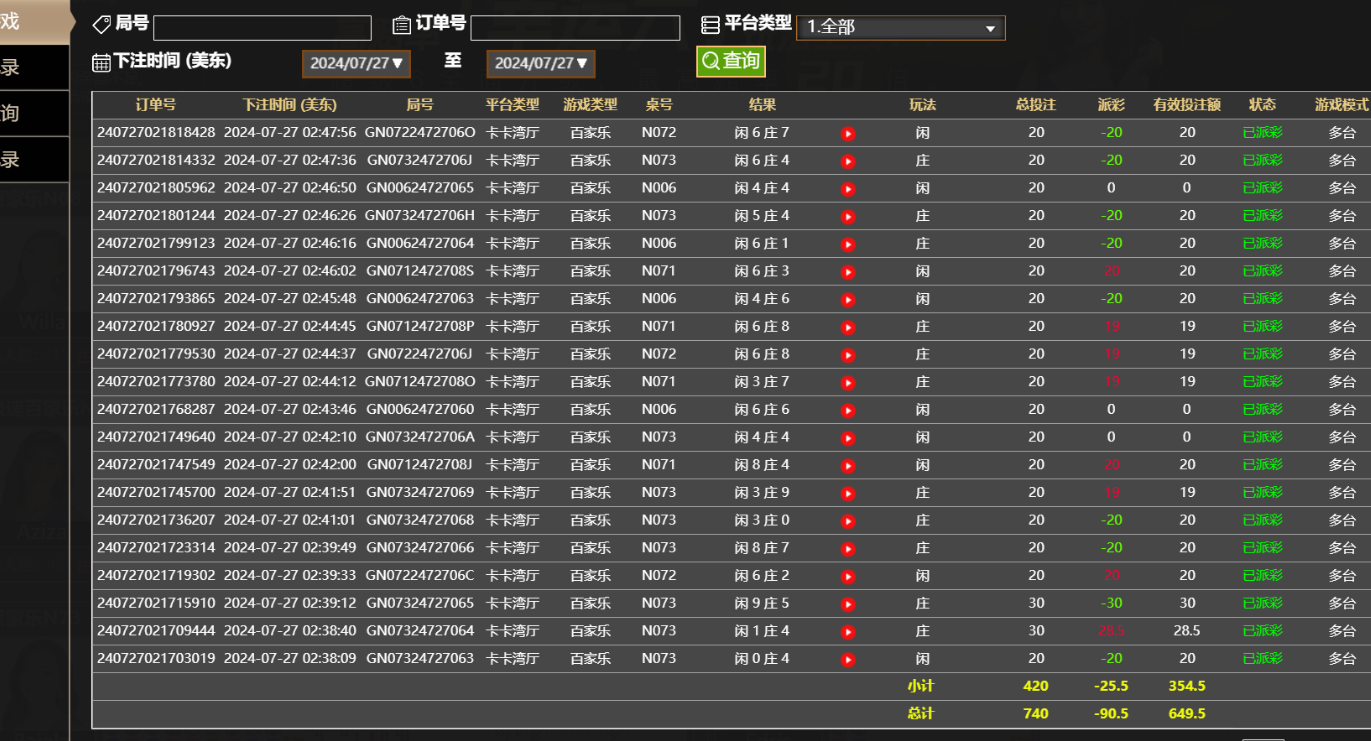The image size is (1371, 741).
Task: Click the 已派彩 status on the first row
Action: tap(1262, 132)
